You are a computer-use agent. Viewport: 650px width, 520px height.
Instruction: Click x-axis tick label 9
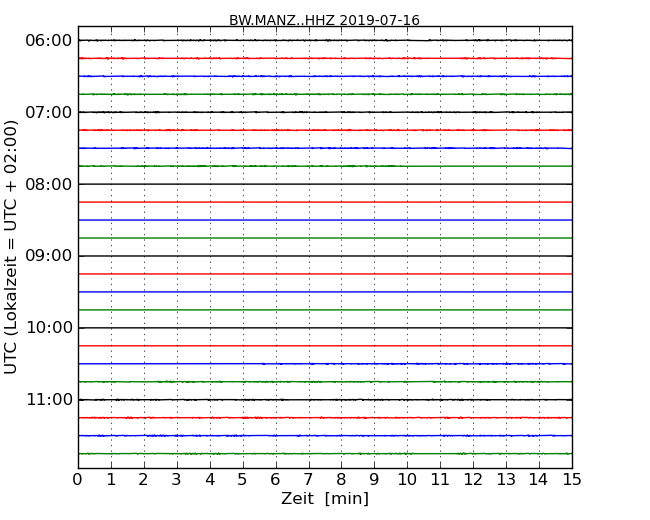coord(374,480)
